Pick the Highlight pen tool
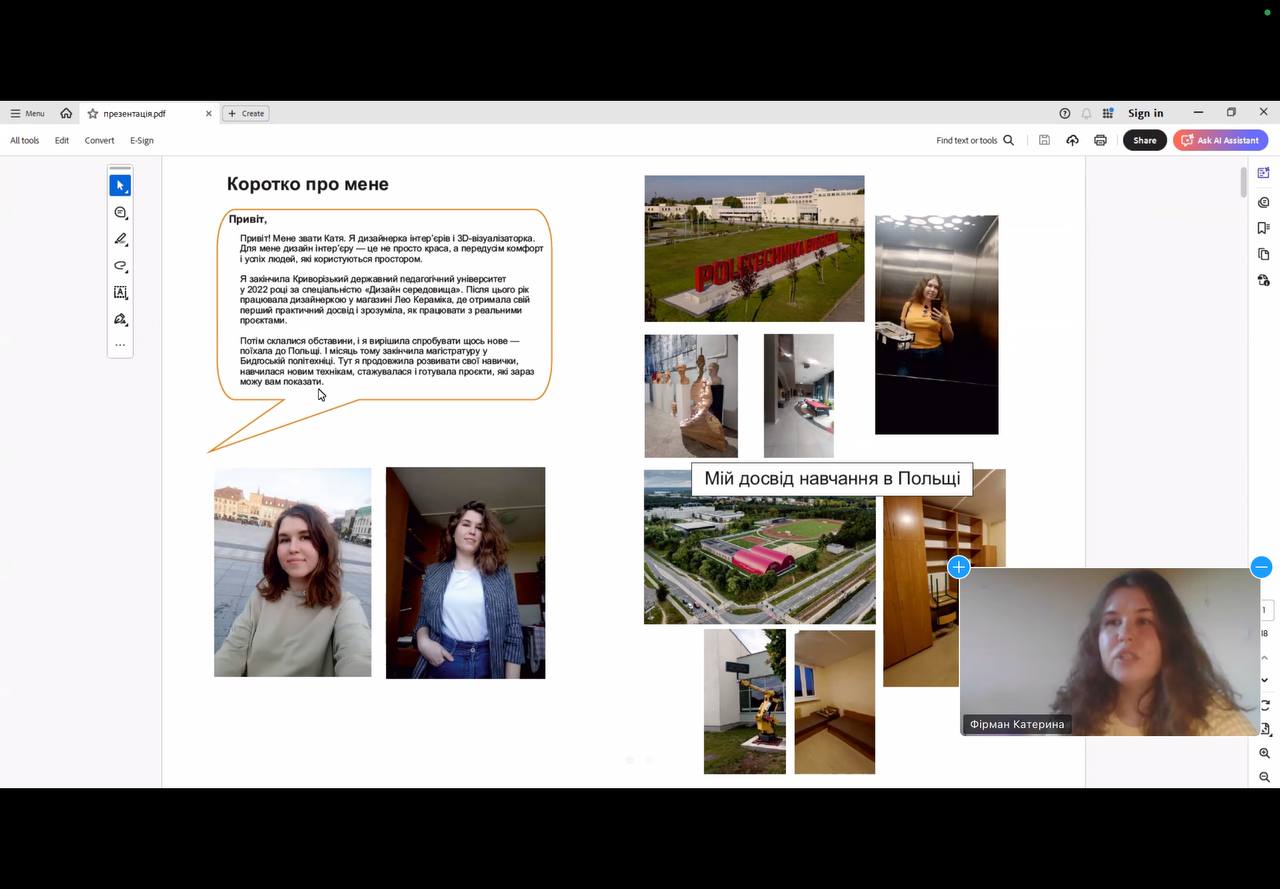The height and width of the screenshot is (889, 1280). click(120, 239)
